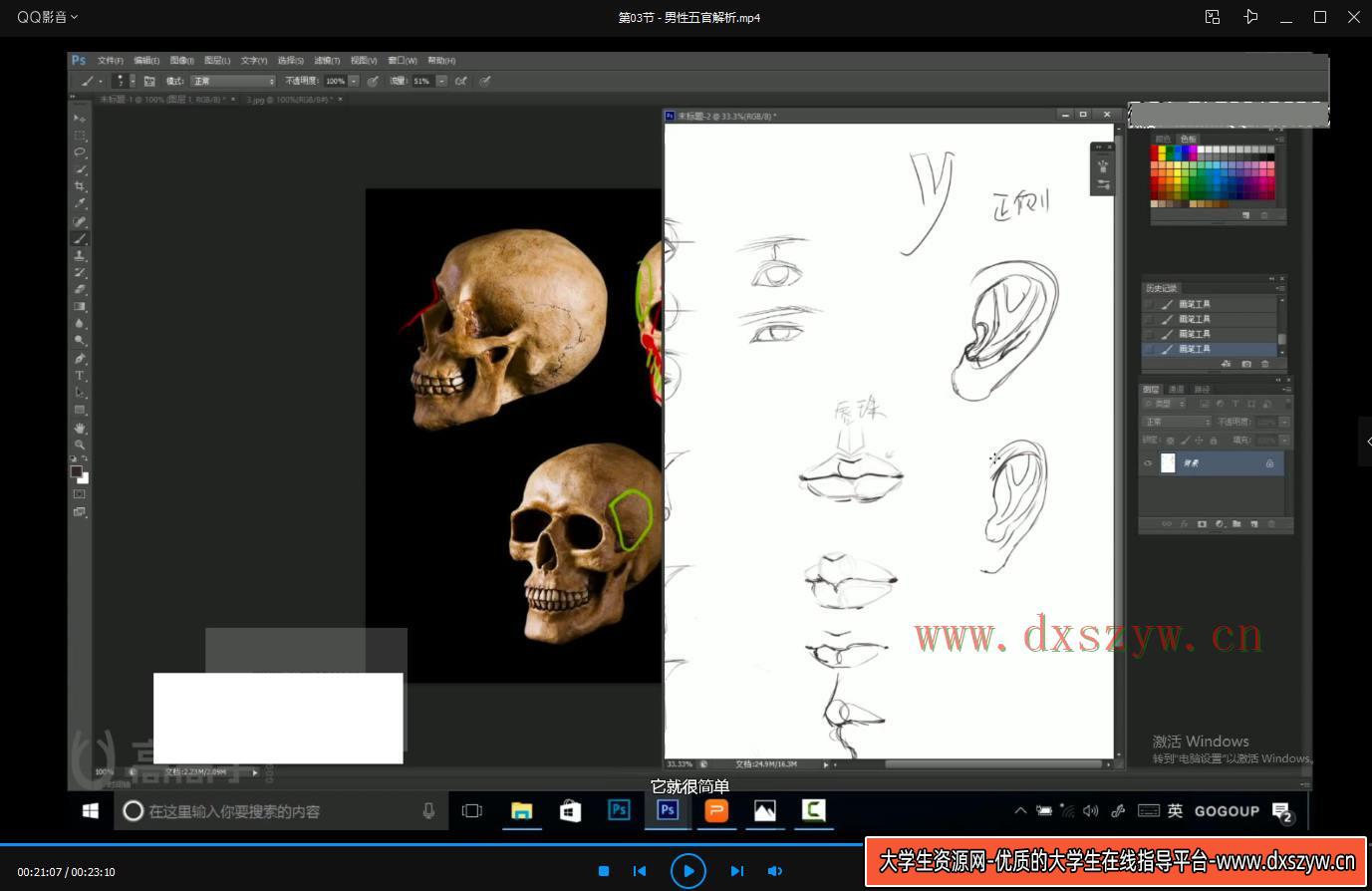Expand QQ影音 title menu chevron
Screen dimensions: 1372x891
click(75, 17)
